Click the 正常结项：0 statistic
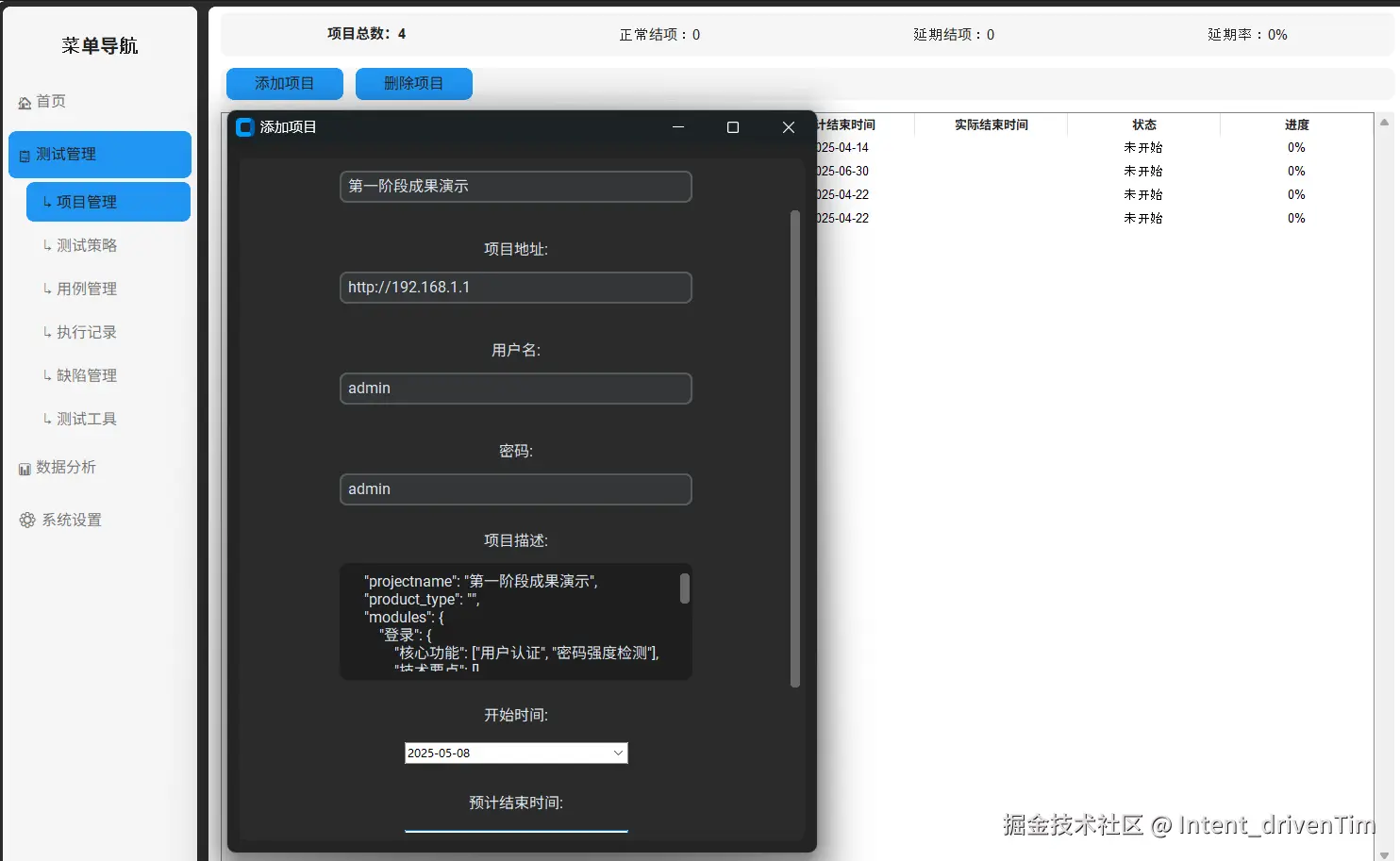The image size is (1400, 861). coord(659,35)
